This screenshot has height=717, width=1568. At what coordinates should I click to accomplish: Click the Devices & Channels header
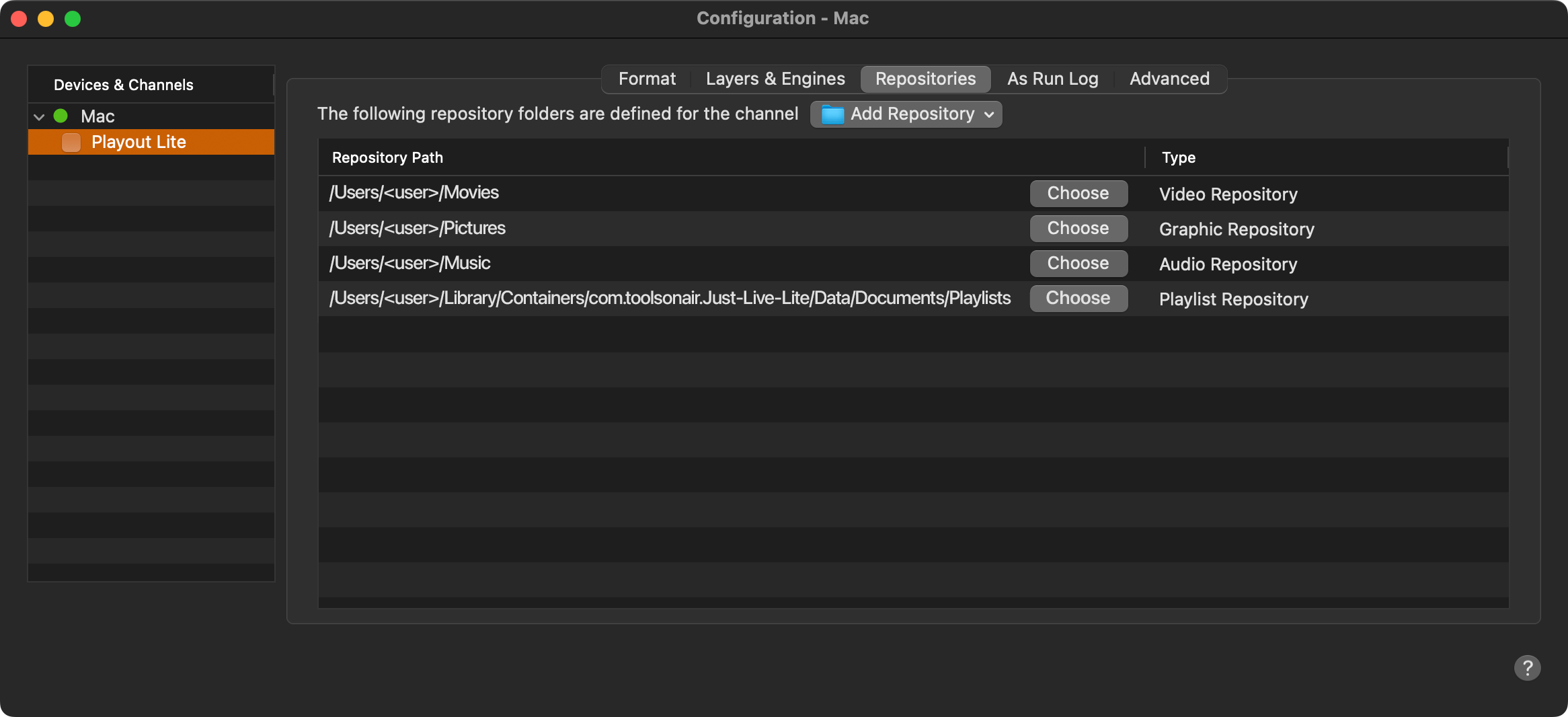[151, 85]
